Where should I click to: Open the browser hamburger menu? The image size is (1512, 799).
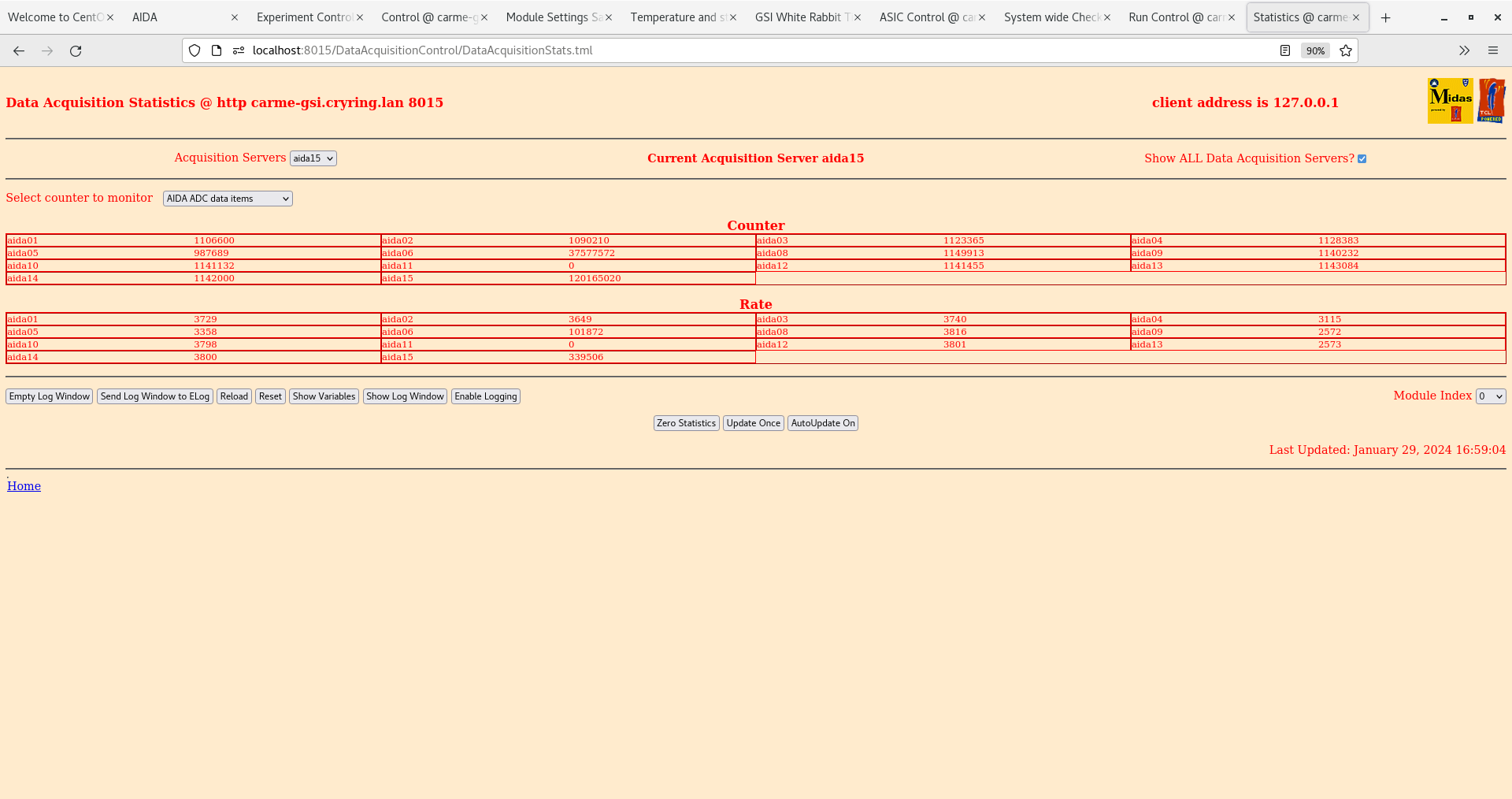click(x=1494, y=50)
